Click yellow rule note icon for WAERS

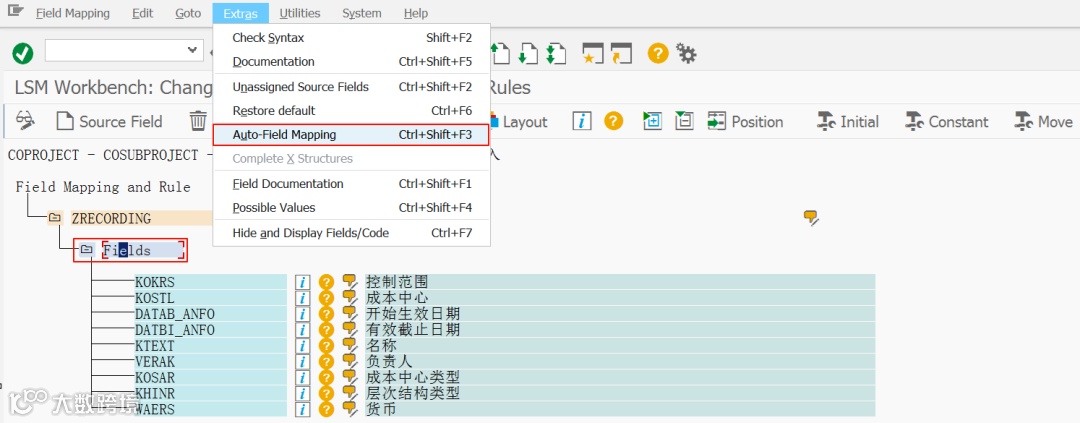coord(351,409)
